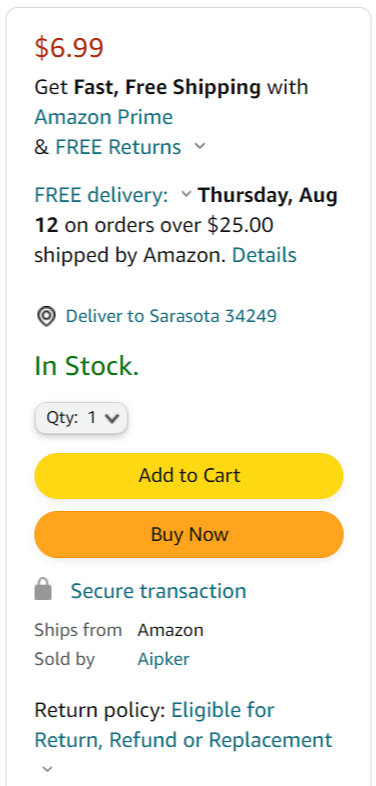This screenshot has height=786, width=376.
Task: Expand the FREE delivery options chevron
Action: click(186, 194)
